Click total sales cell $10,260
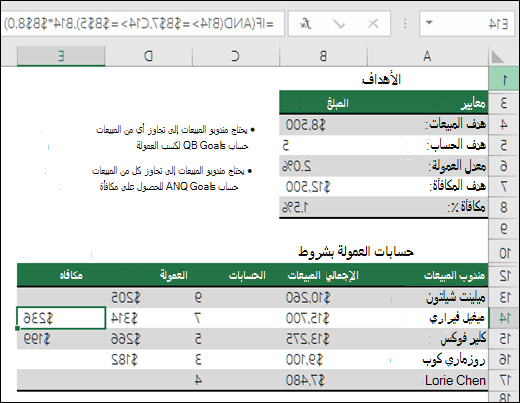Viewport: 520px width, 403px height. coord(323,298)
